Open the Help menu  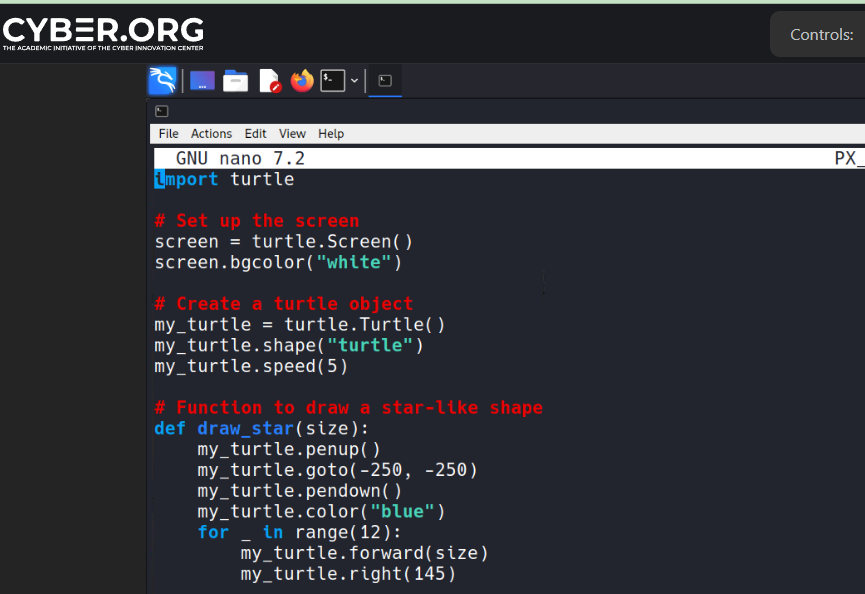[331, 134]
